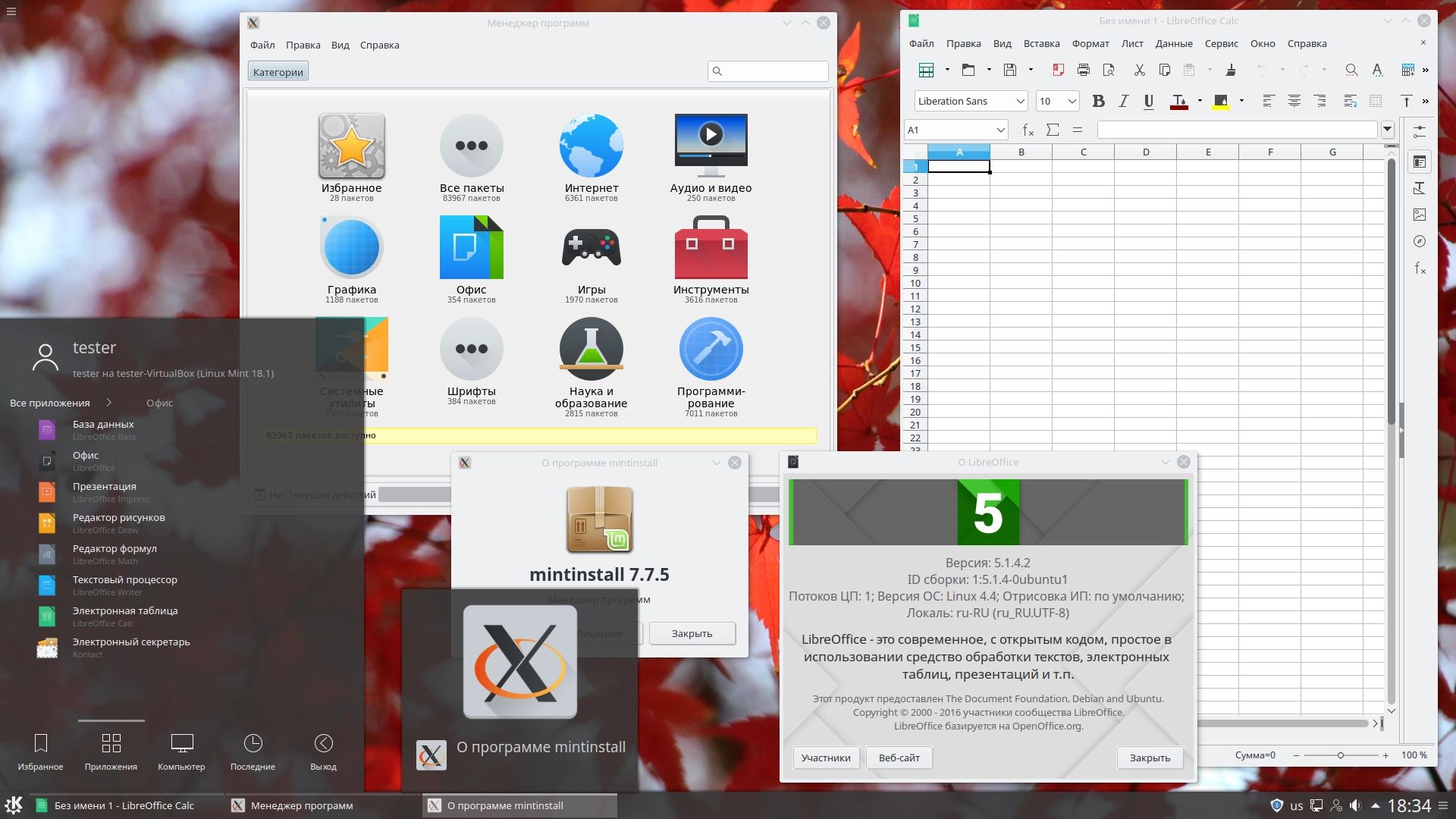Open Справка menu in software manager
This screenshot has width=1456, height=819.
[379, 45]
